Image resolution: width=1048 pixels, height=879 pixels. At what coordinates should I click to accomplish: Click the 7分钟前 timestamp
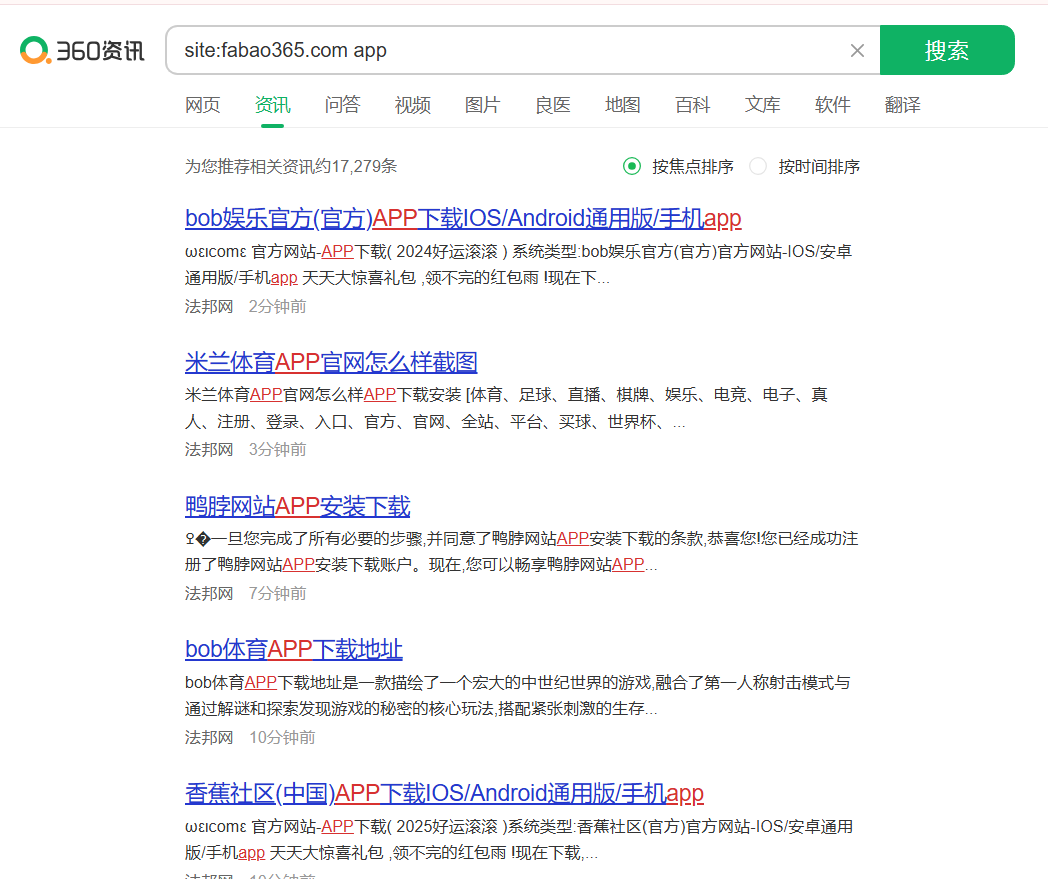click(277, 594)
